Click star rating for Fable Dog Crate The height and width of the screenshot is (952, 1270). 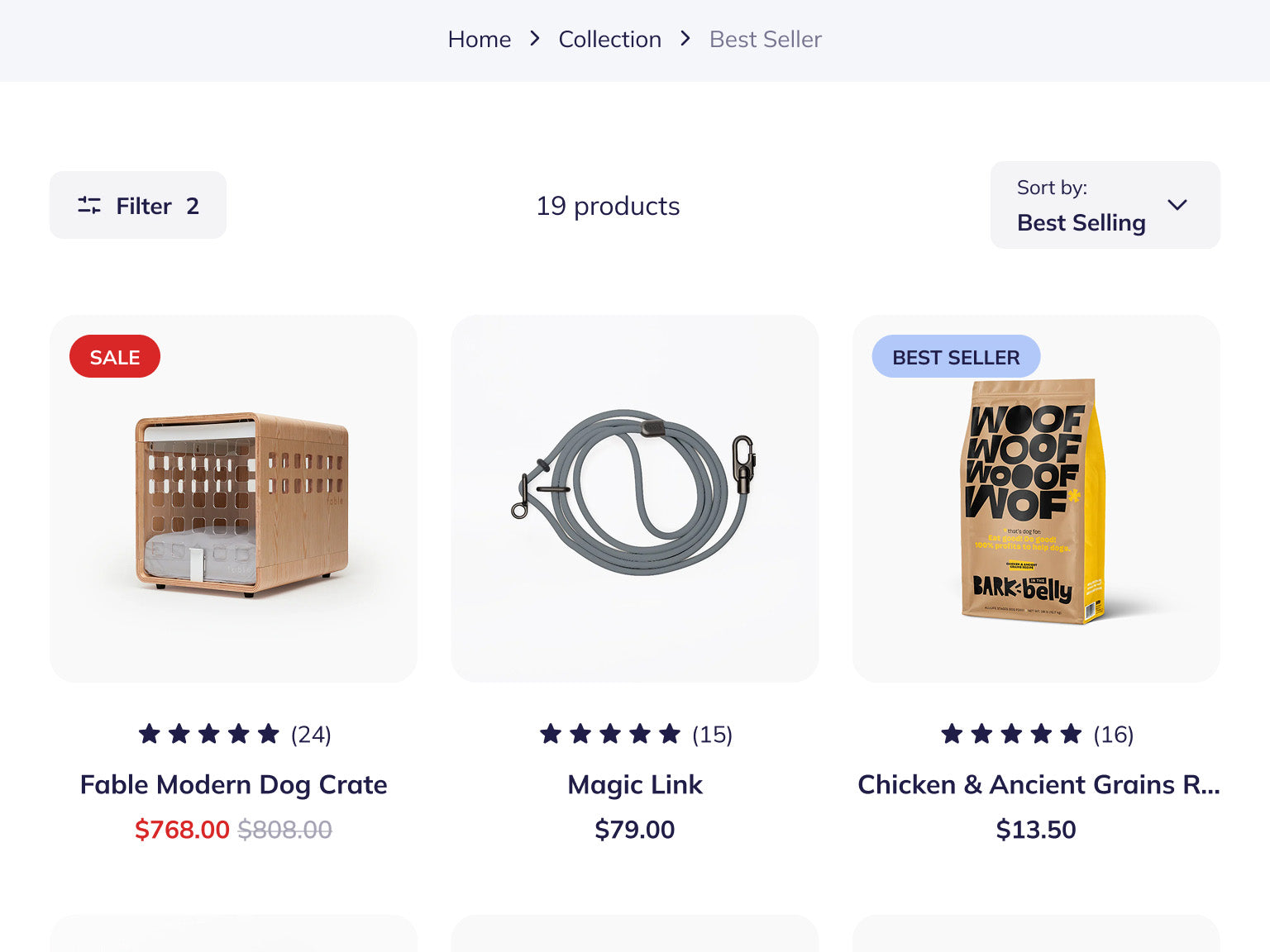(209, 734)
